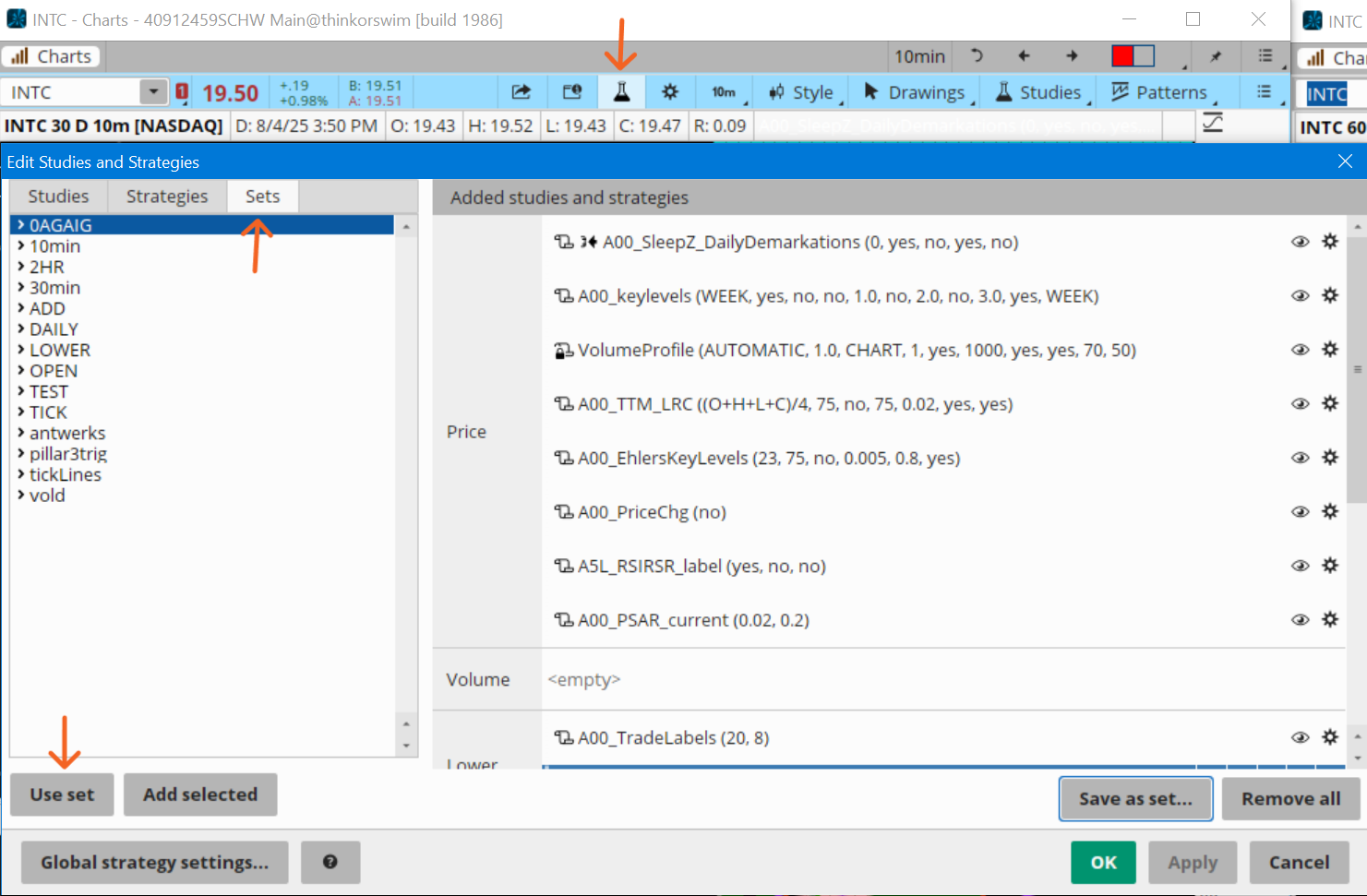Screen dimensions: 1367x896
Task: Close the Edit Studies and Strategies dialog
Action: point(1345,161)
